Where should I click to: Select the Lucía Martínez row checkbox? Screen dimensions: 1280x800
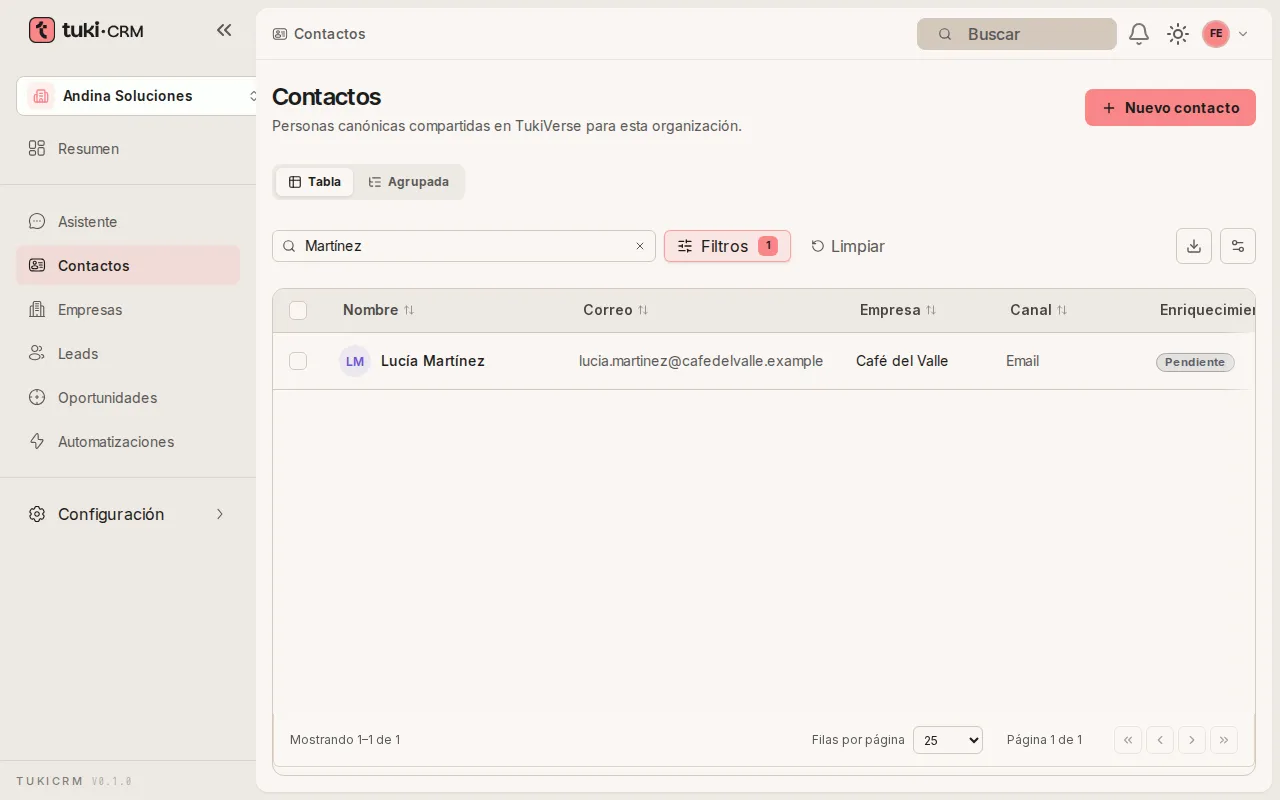tap(298, 361)
